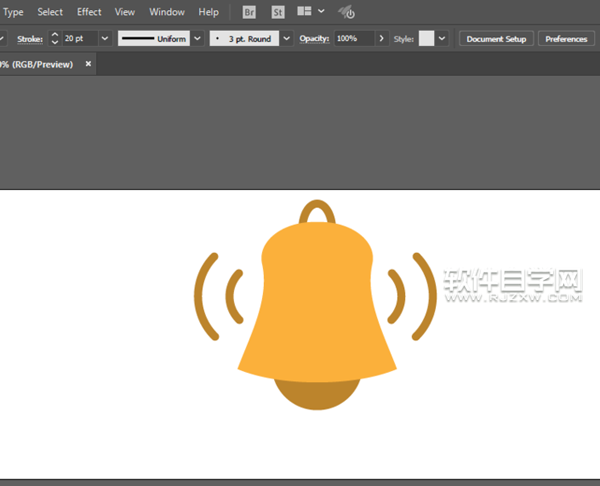The width and height of the screenshot is (600, 486).
Task: Click the Document Setup button
Action: 496,38
